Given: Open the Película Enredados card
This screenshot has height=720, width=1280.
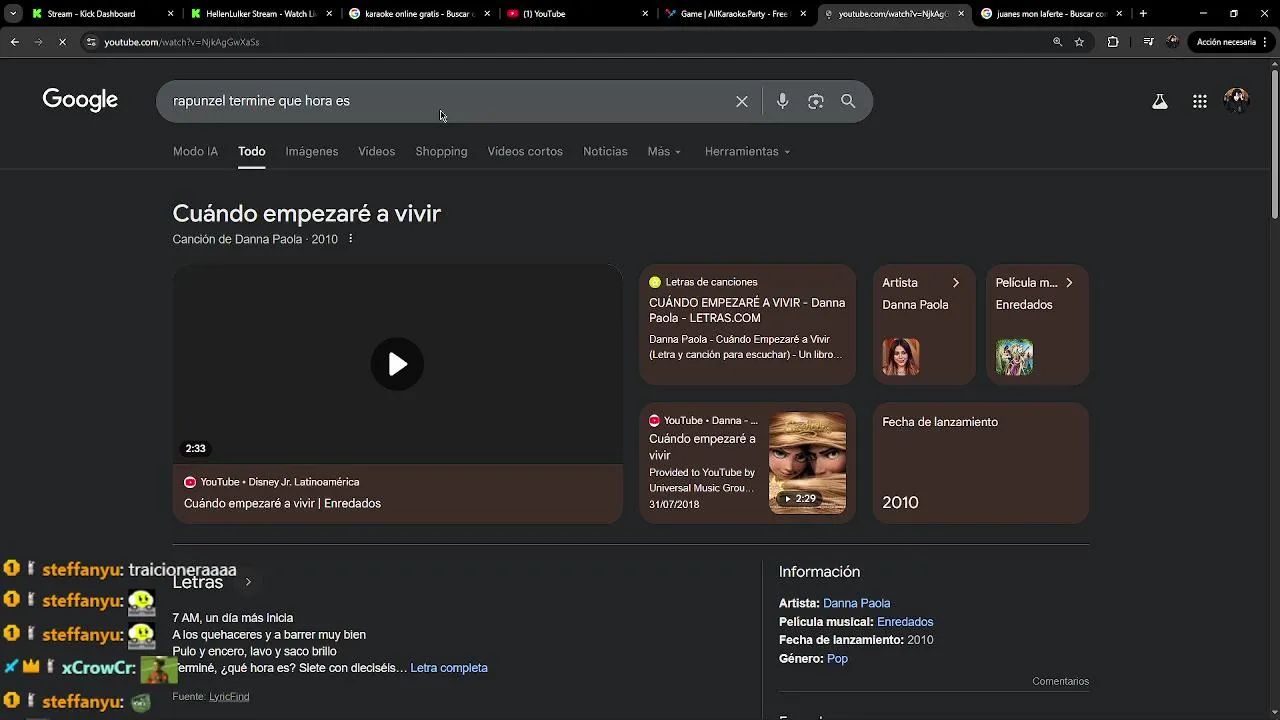Looking at the screenshot, I should click(x=1037, y=324).
